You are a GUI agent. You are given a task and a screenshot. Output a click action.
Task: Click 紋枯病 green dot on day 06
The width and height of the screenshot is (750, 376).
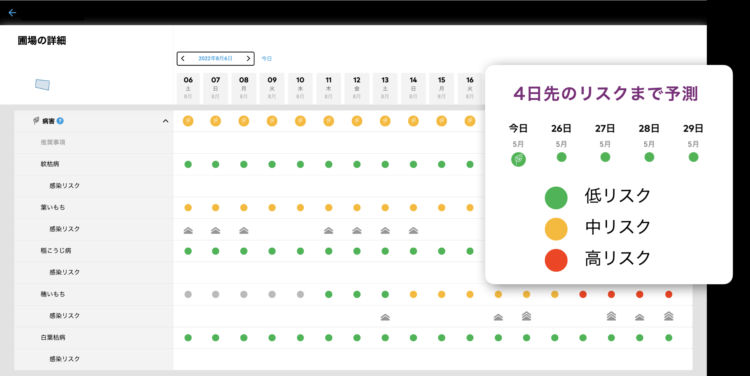pyautogui.click(x=188, y=165)
